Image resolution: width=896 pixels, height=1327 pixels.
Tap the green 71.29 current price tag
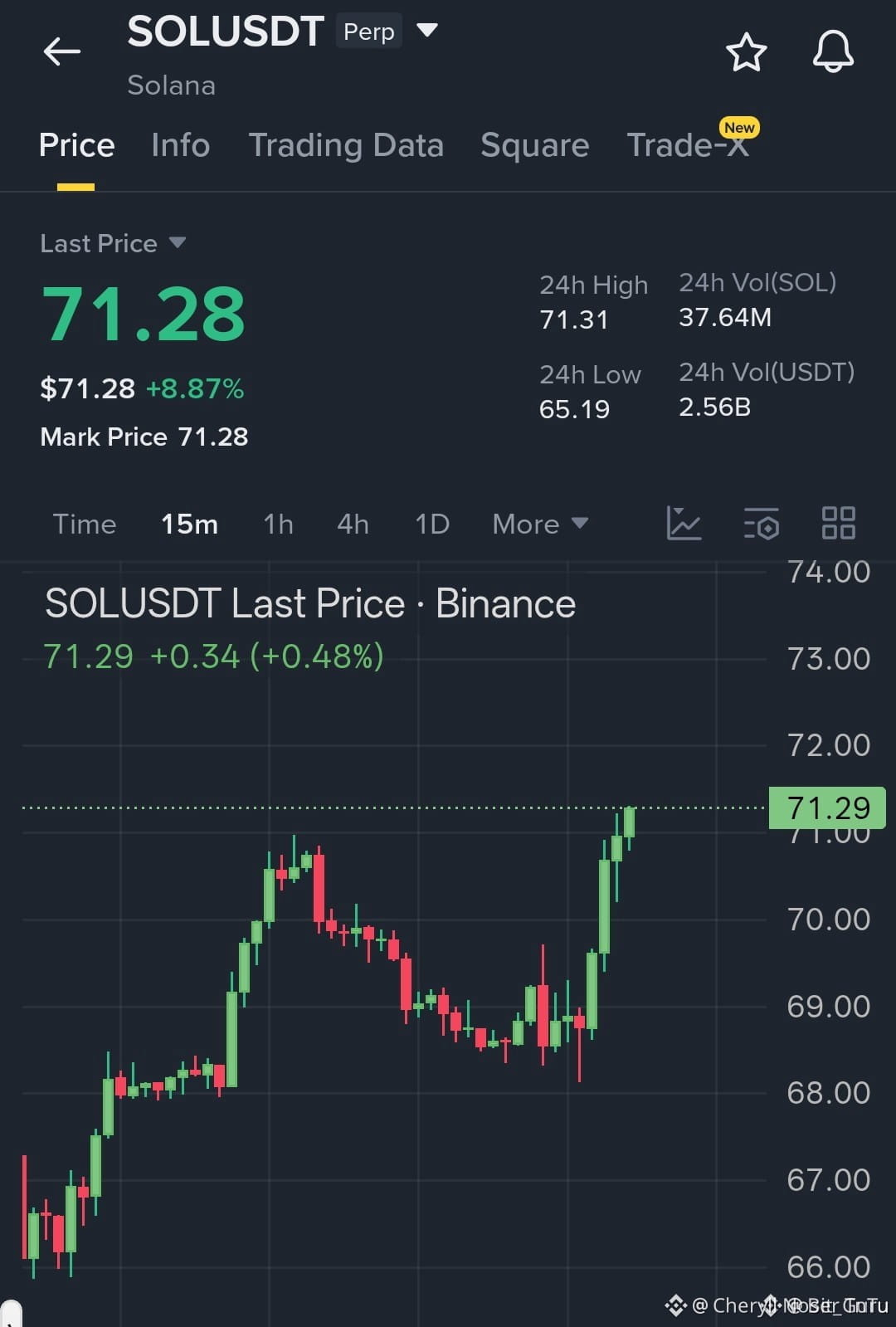click(x=827, y=807)
